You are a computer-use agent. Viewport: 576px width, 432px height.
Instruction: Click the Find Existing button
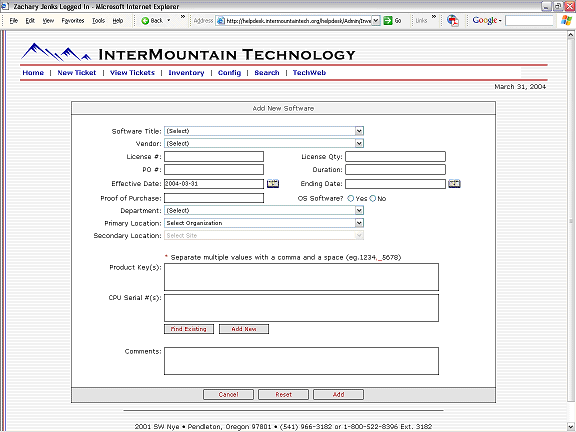point(189,329)
